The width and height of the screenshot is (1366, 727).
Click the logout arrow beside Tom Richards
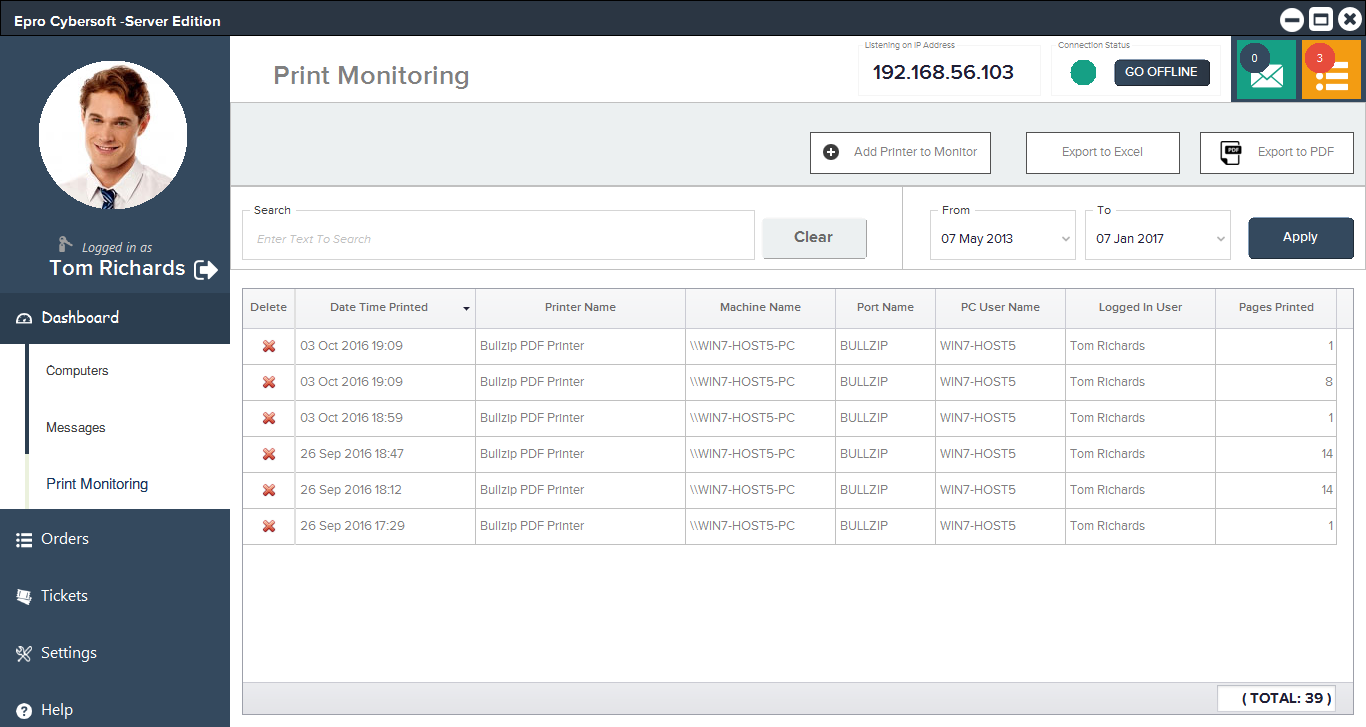(206, 269)
